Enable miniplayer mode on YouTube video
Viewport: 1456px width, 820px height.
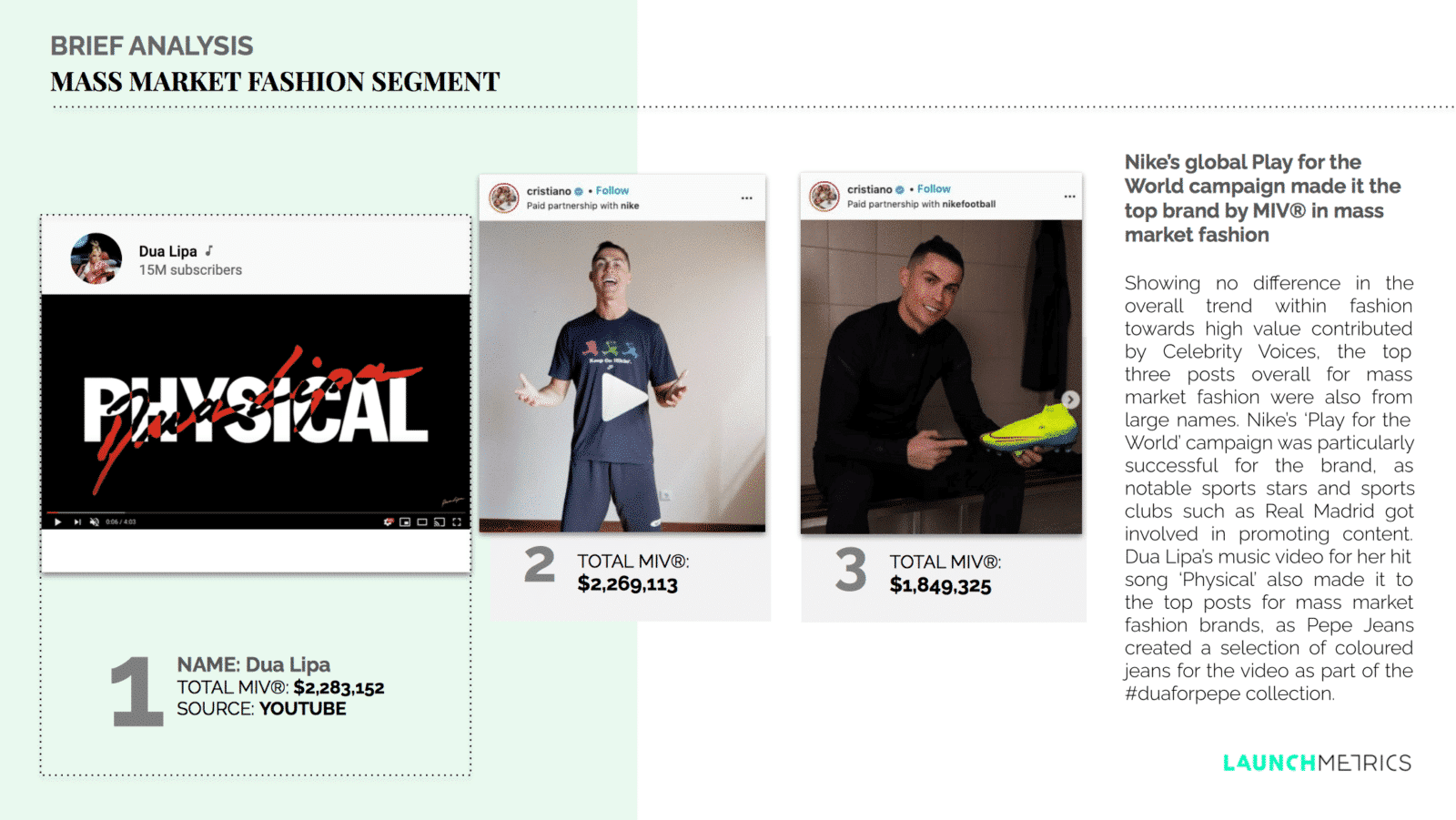coord(405,521)
